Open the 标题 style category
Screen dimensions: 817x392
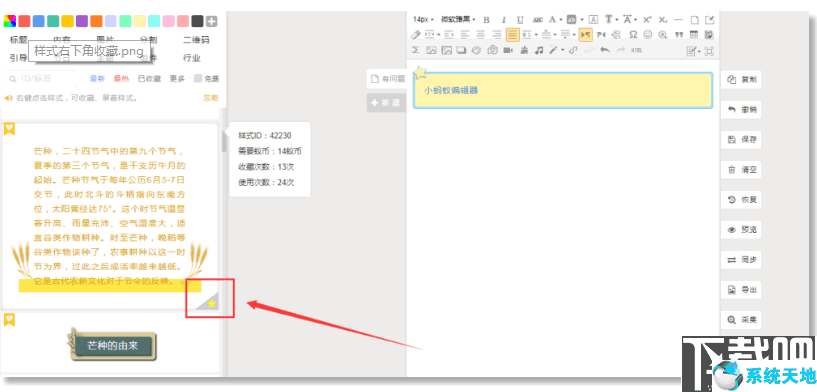point(18,40)
